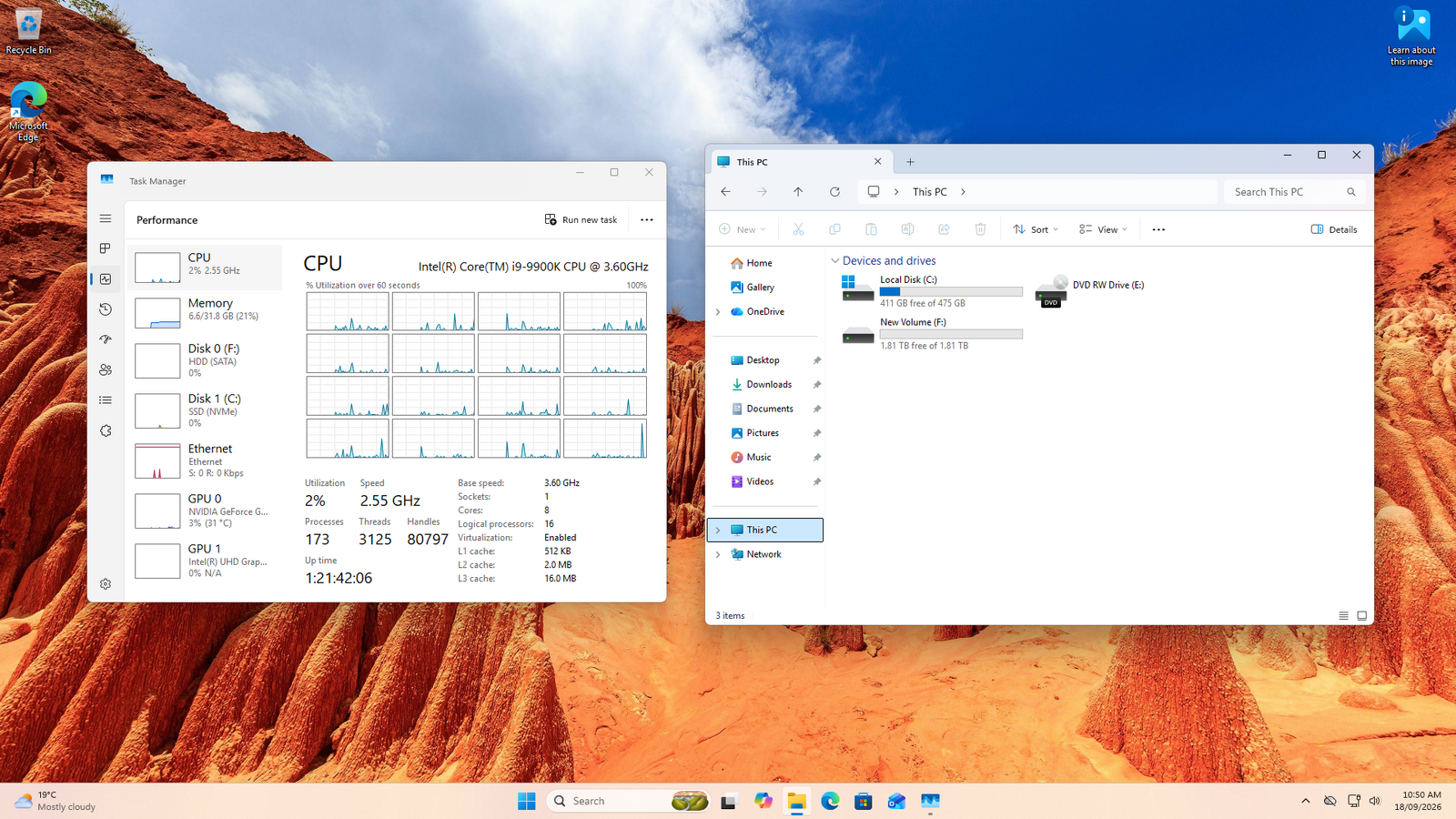This screenshot has width=1456, height=819.
Task: Open App history in Task Manager sidebar
Action: pos(106,309)
